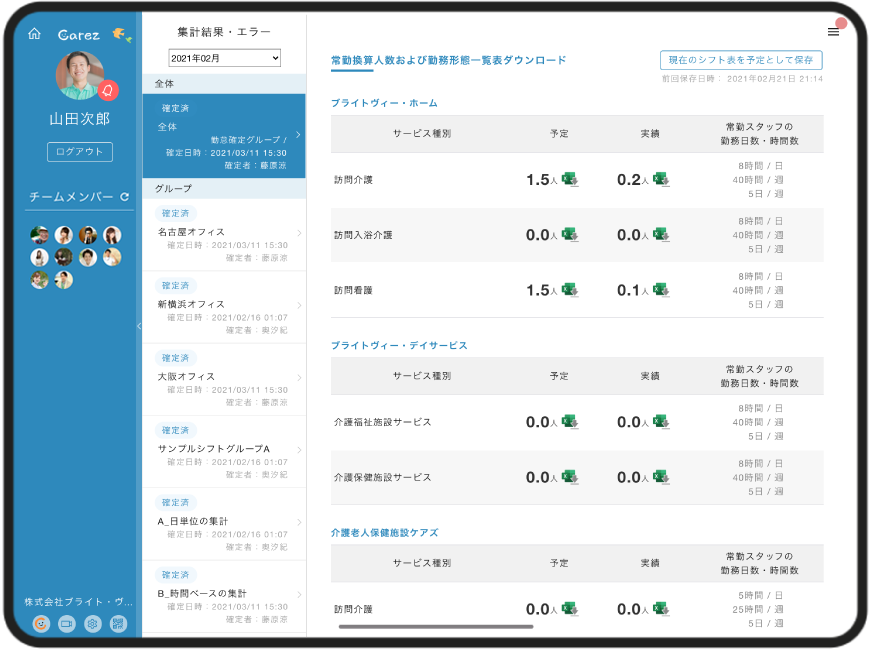The height and width of the screenshot is (650, 870).
Task: Collapse the sidebar with the left-edge chevron
Action: [140, 324]
